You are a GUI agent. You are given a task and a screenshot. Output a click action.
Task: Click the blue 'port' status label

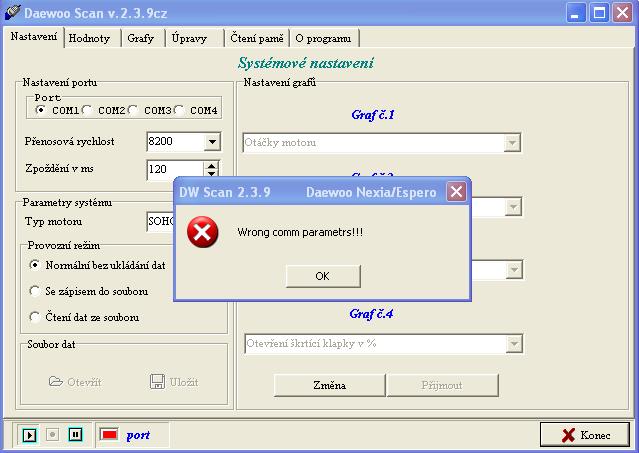(x=138, y=435)
